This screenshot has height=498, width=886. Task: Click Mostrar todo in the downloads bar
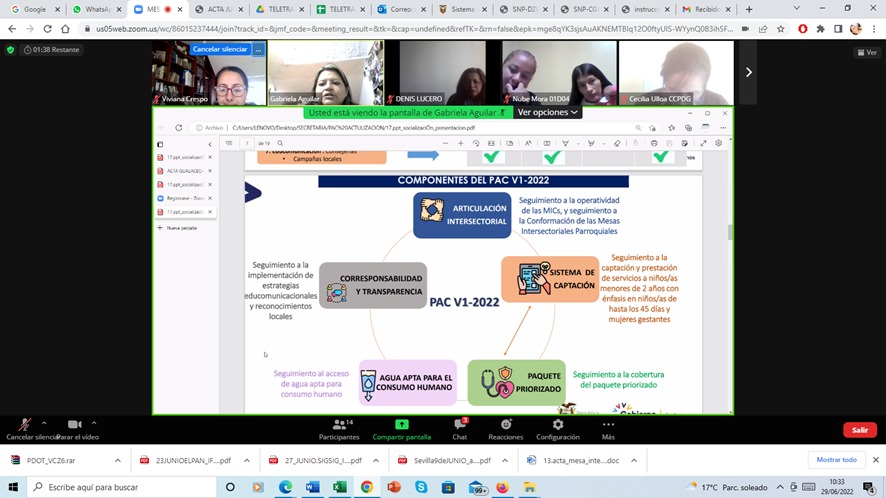coord(836,460)
